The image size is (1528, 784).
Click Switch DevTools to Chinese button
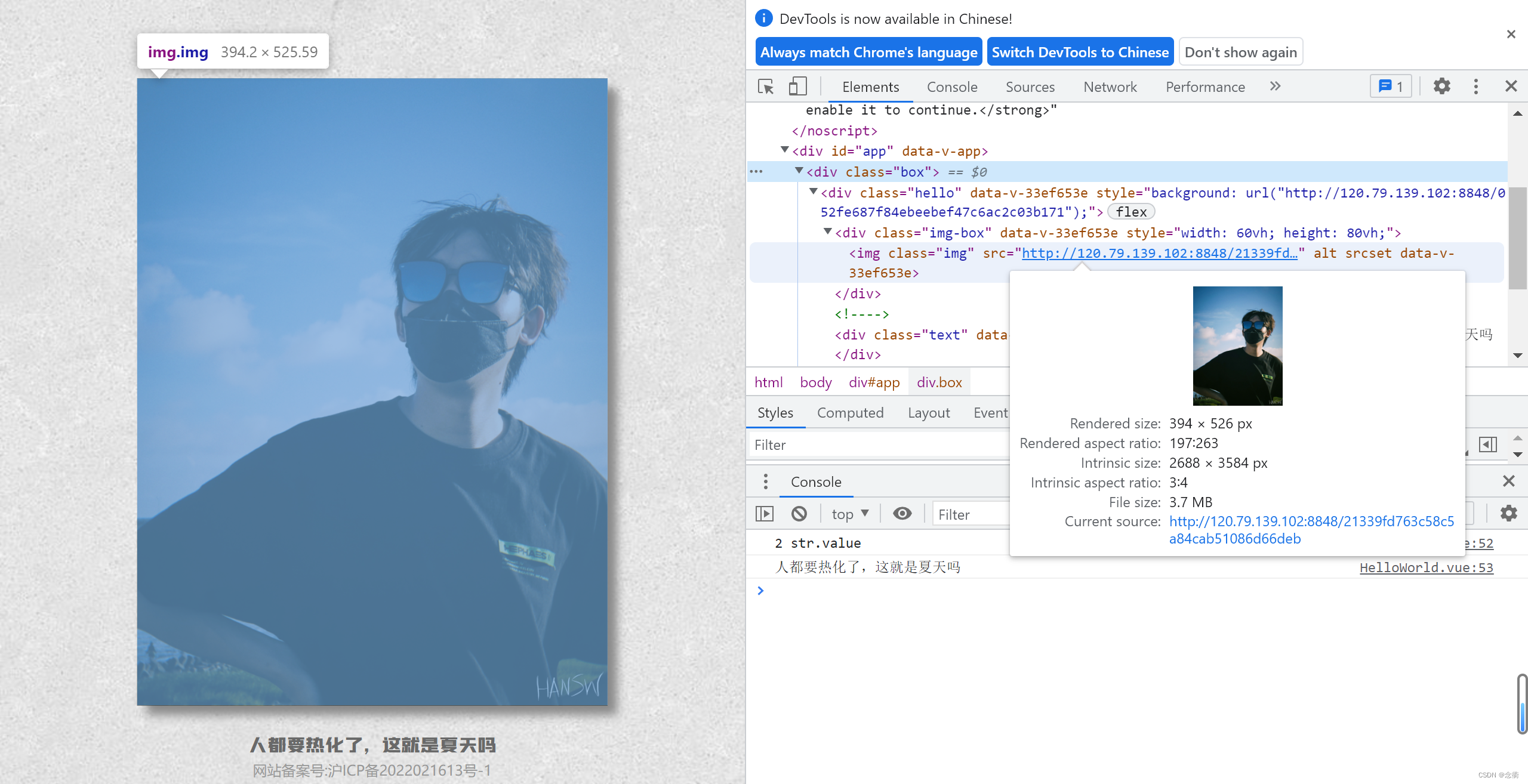1080,53
